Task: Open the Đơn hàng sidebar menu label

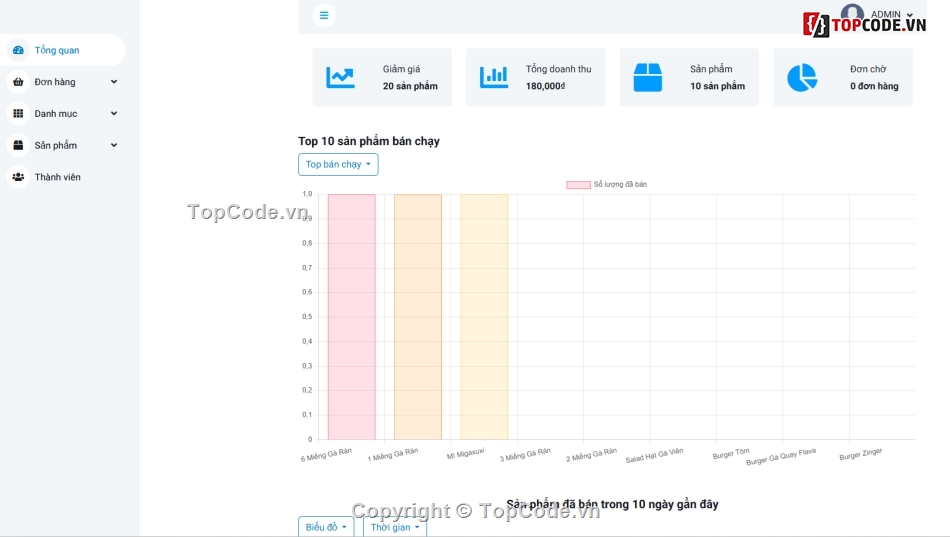Action: pos(55,82)
